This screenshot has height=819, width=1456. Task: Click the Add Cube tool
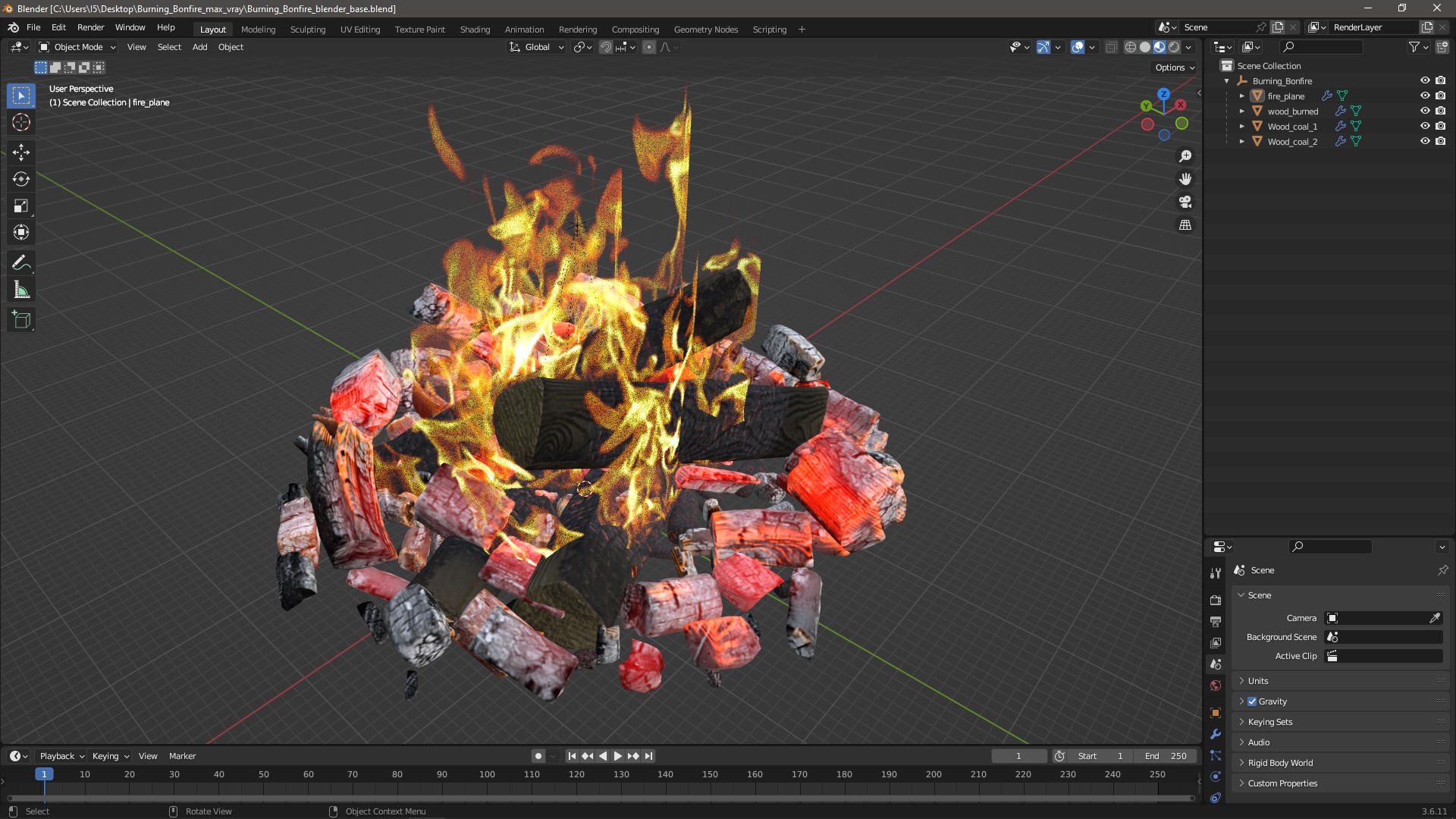point(21,320)
